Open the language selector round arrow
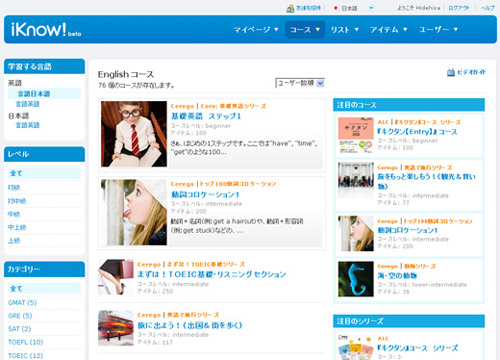 tap(371, 8)
